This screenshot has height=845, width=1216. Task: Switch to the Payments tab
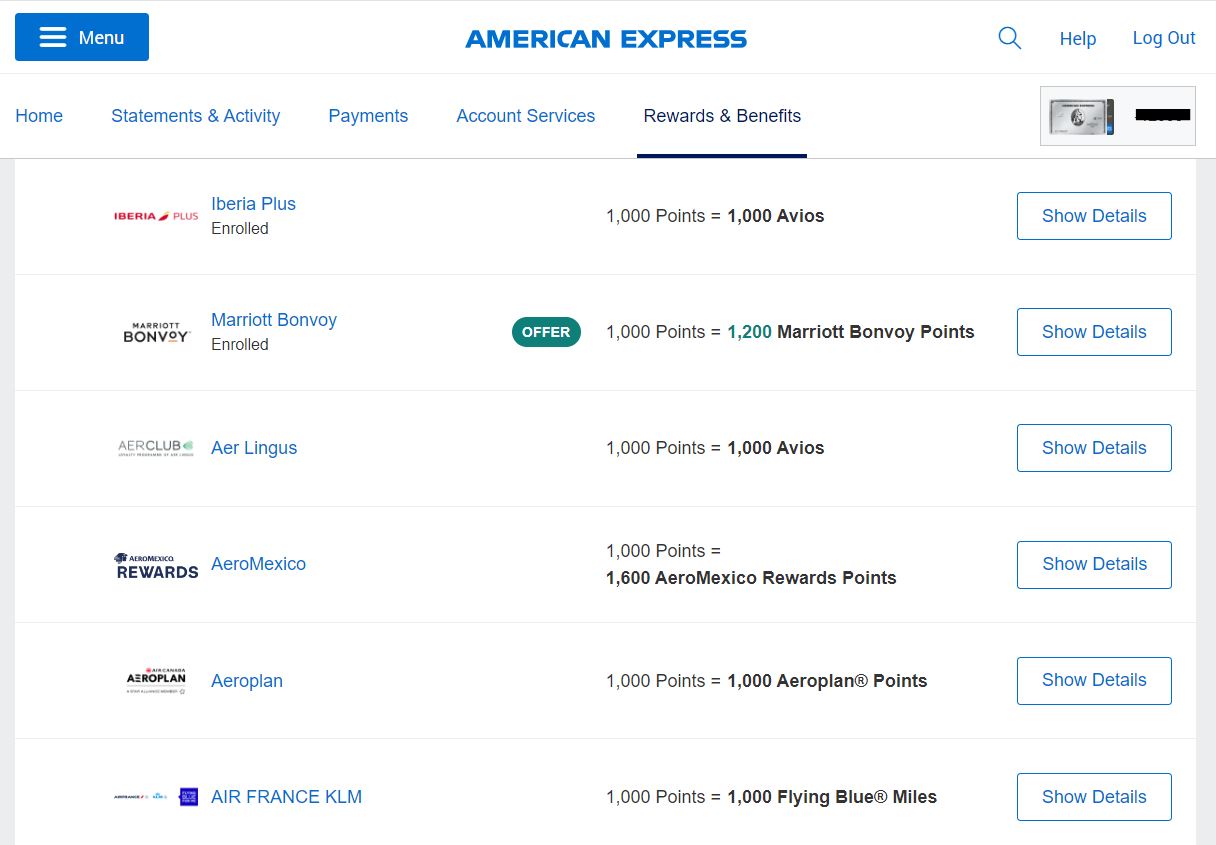[368, 116]
